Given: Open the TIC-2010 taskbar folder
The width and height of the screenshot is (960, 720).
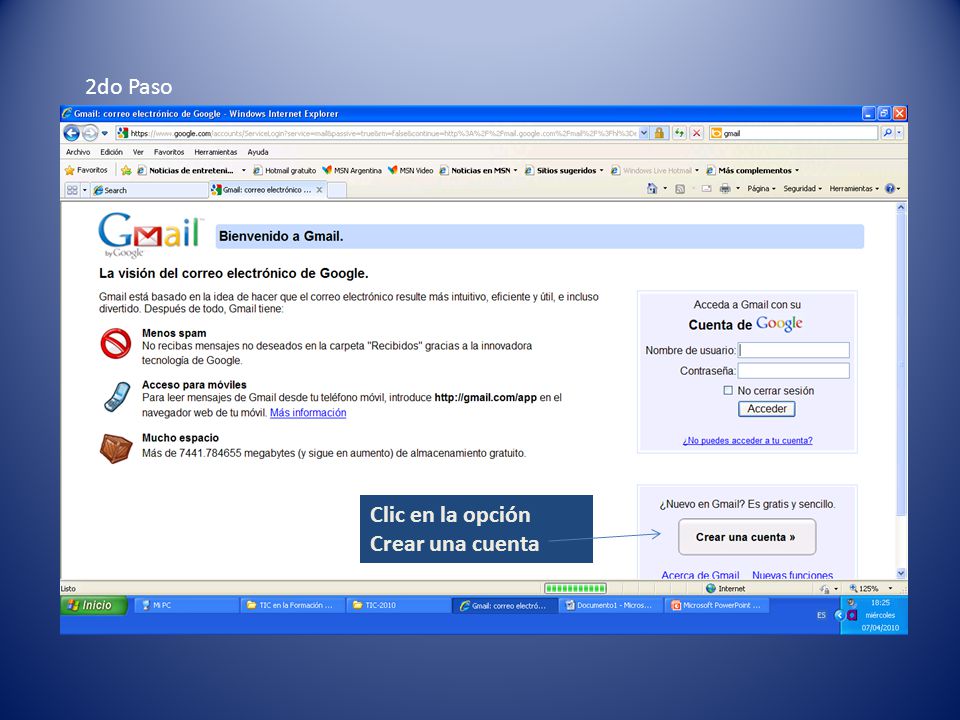Looking at the screenshot, I should (398, 605).
